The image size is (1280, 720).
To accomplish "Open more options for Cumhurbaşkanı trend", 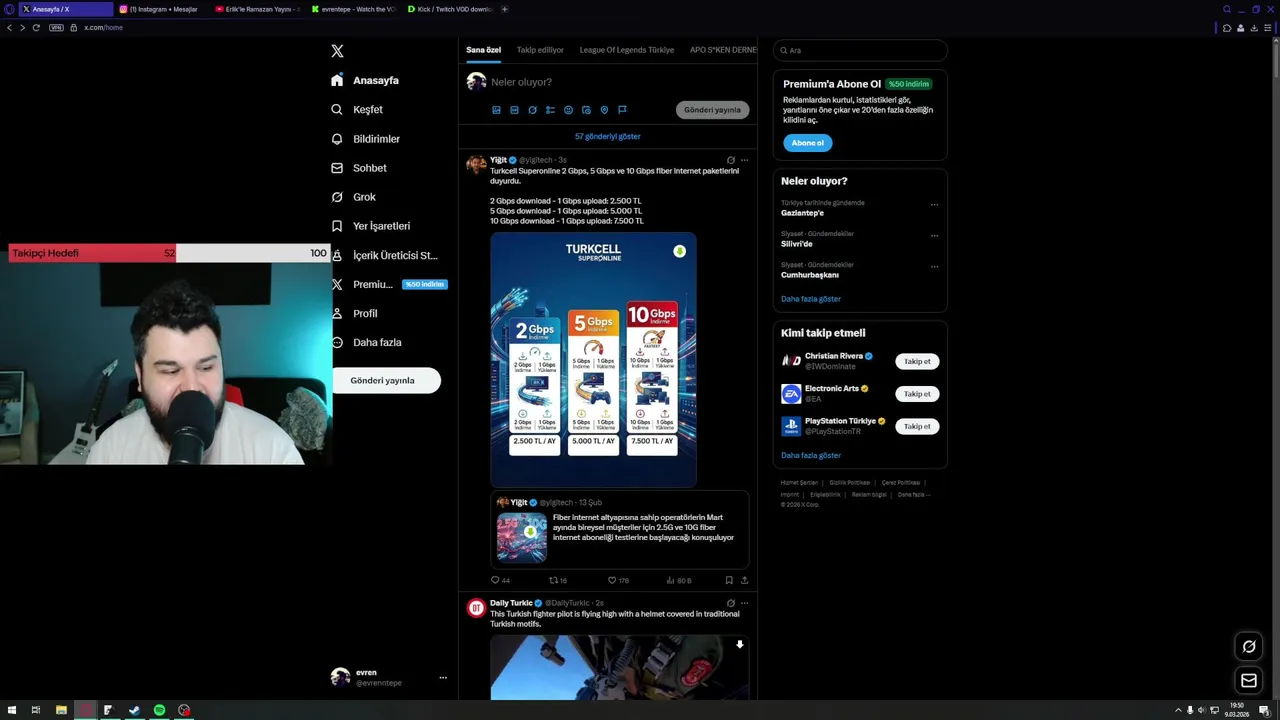I will tap(934, 267).
